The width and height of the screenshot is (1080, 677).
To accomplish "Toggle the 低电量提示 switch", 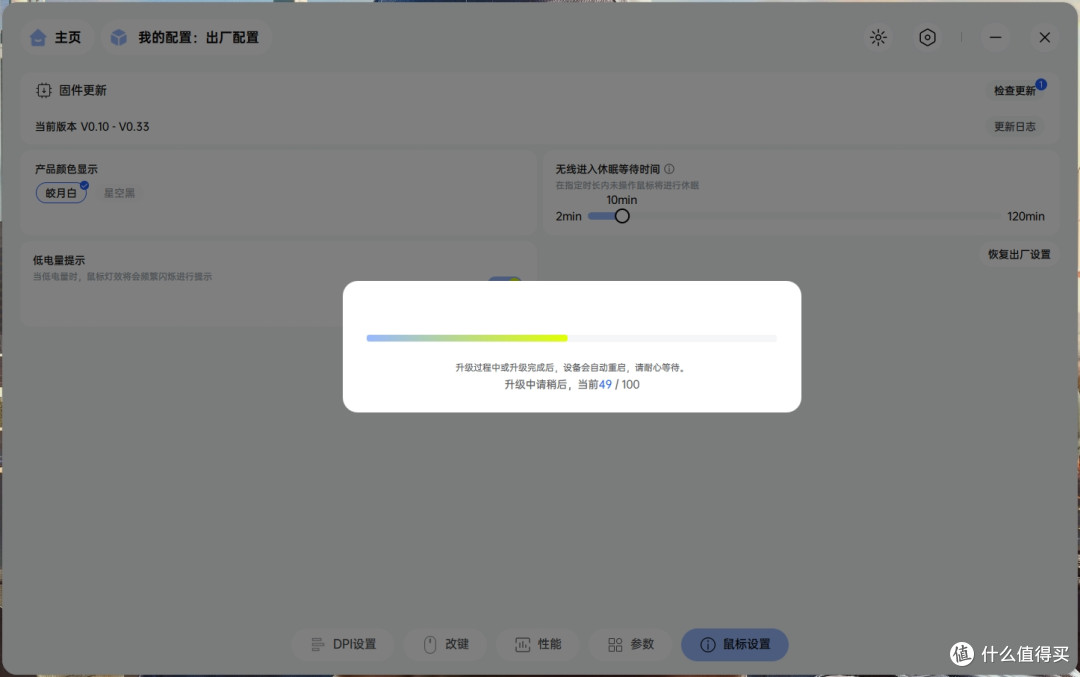I will pyautogui.click(x=505, y=280).
